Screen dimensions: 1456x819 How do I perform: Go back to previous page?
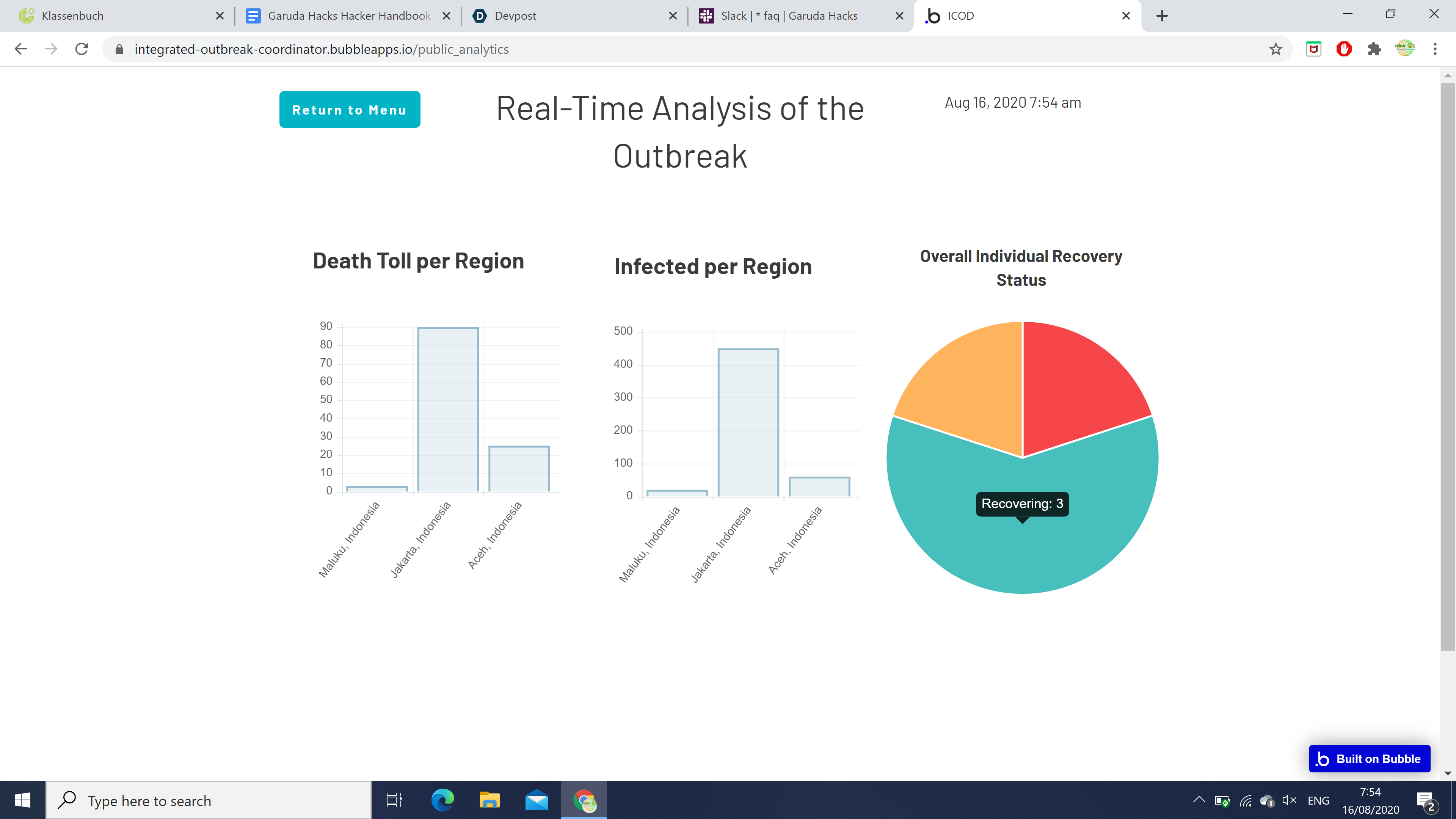[21, 49]
